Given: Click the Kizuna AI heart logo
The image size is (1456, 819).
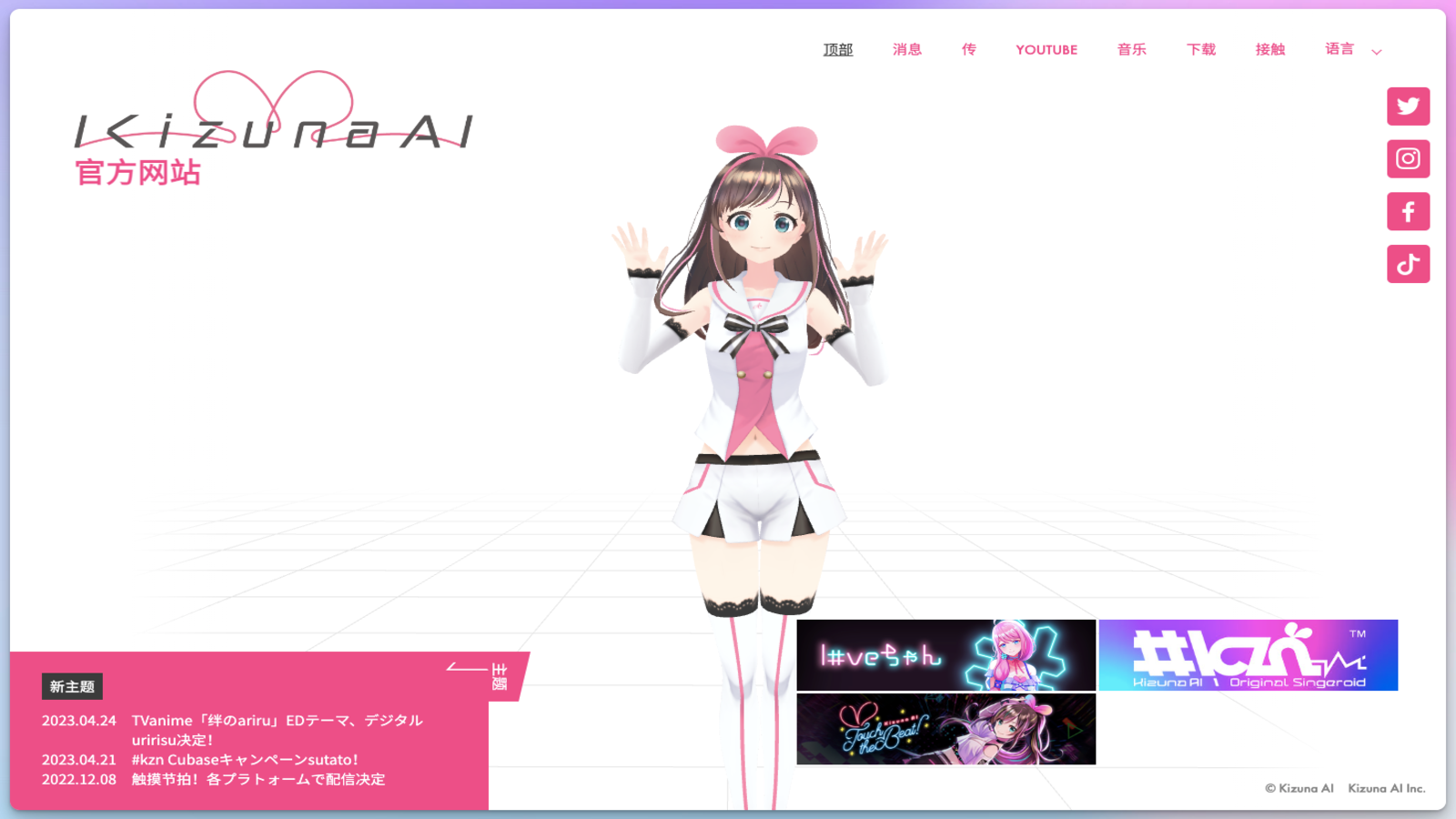Looking at the screenshot, I should [273, 114].
